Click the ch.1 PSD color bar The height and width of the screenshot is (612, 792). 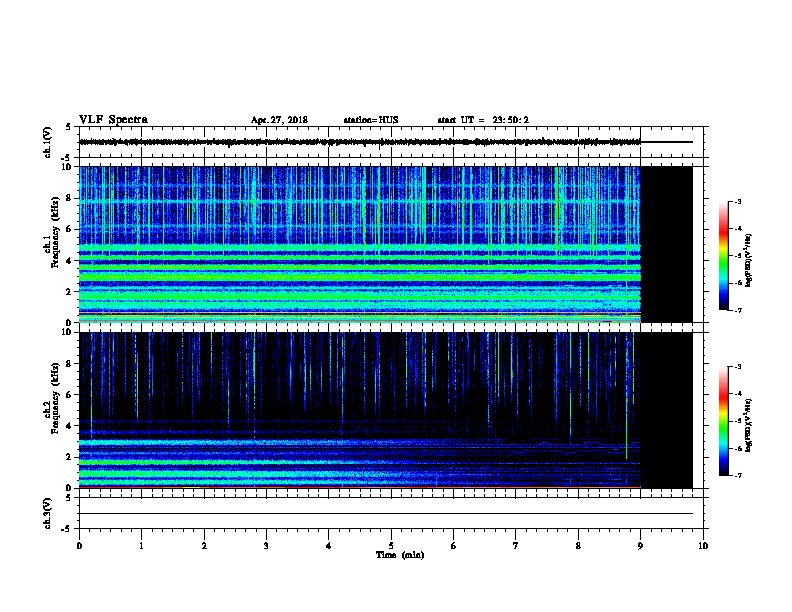(724, 256)
